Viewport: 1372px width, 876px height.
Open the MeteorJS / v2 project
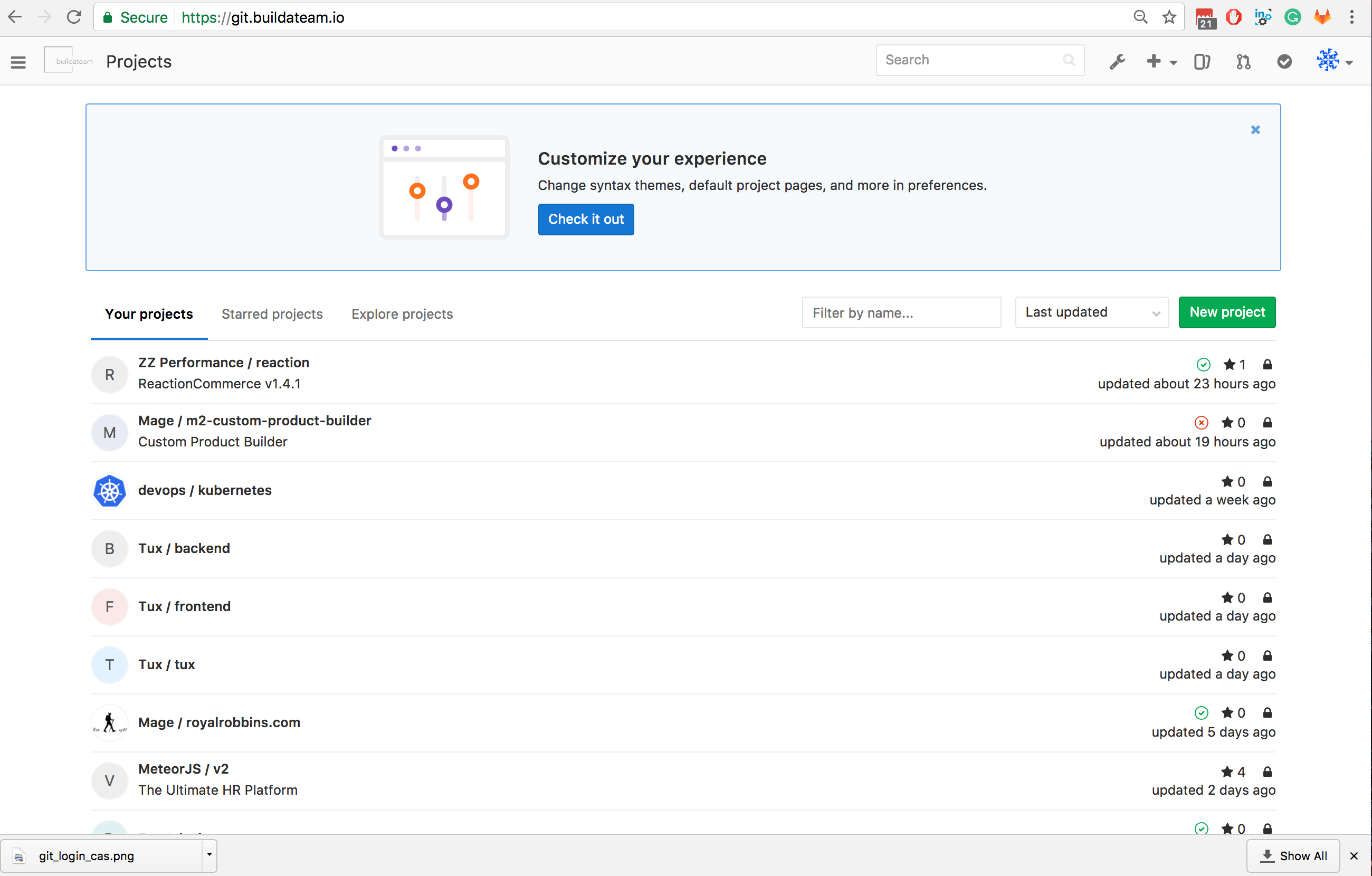[x=184, y=769]
